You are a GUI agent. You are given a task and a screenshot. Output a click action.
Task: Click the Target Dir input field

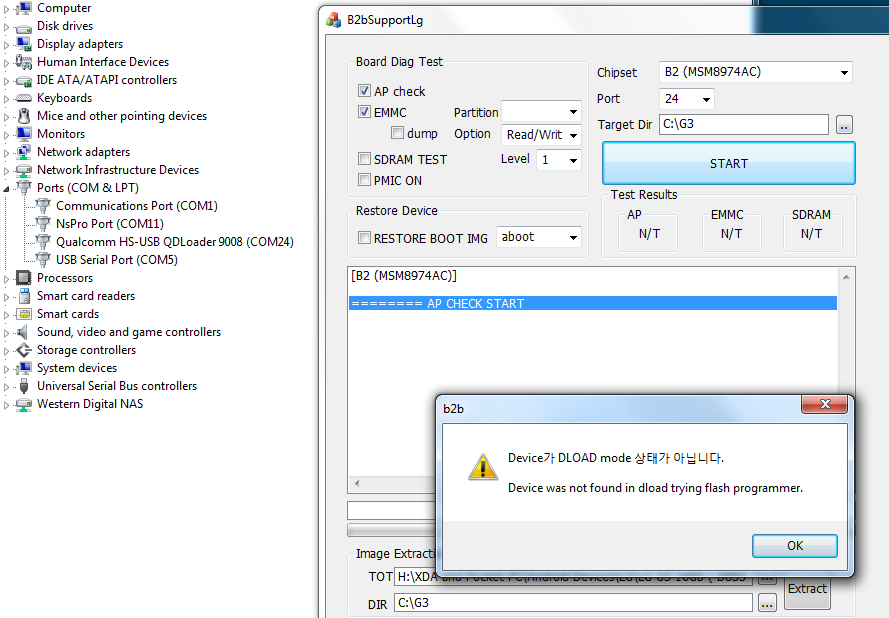point(744,125)
